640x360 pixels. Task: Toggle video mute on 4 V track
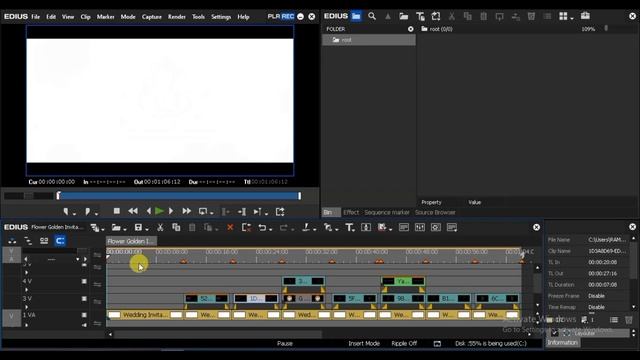click(x=84, y=281)
